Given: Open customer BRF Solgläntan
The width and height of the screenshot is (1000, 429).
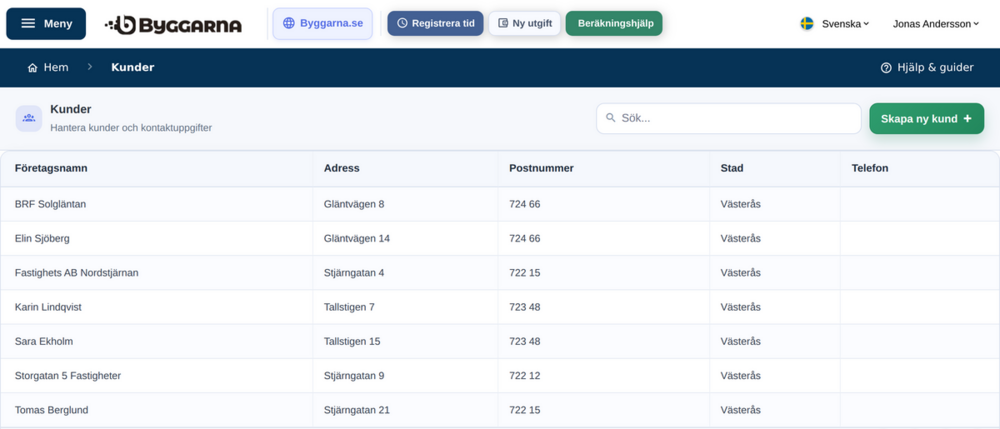Looking at the screenshot, I should 50,204.
